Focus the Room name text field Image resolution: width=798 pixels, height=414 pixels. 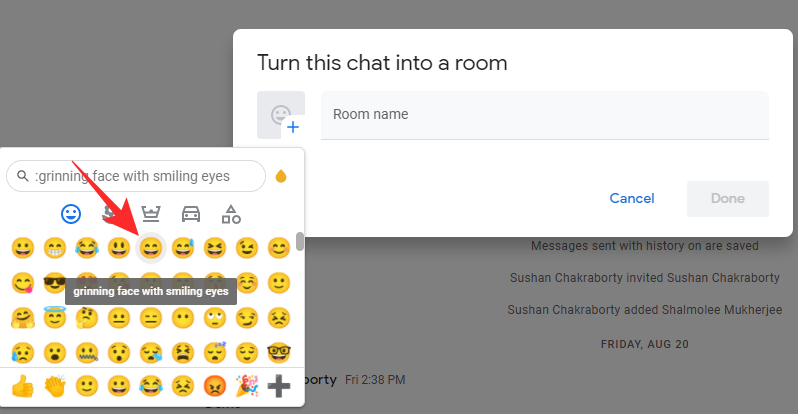(x=545, y=115)
